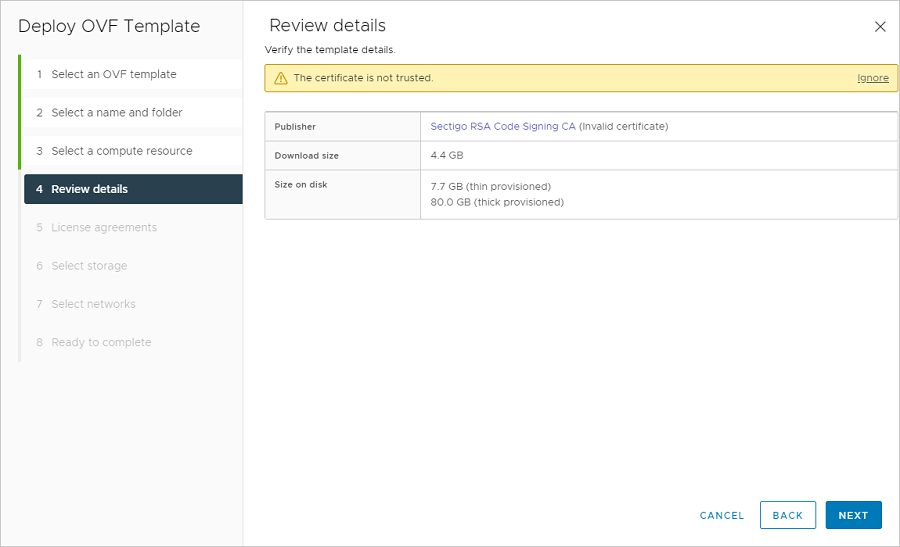Click the Publisher row label
The height and width of the screenshot is (547, 900).
[295, 127]
